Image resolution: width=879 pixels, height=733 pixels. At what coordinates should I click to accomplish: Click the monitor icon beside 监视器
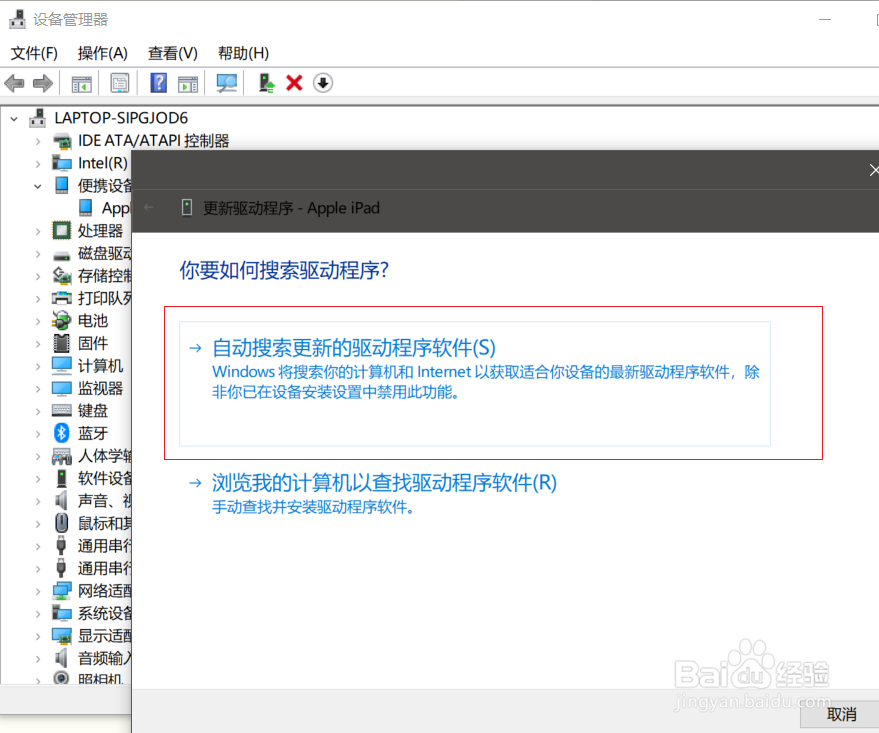[x=61, y=388]
